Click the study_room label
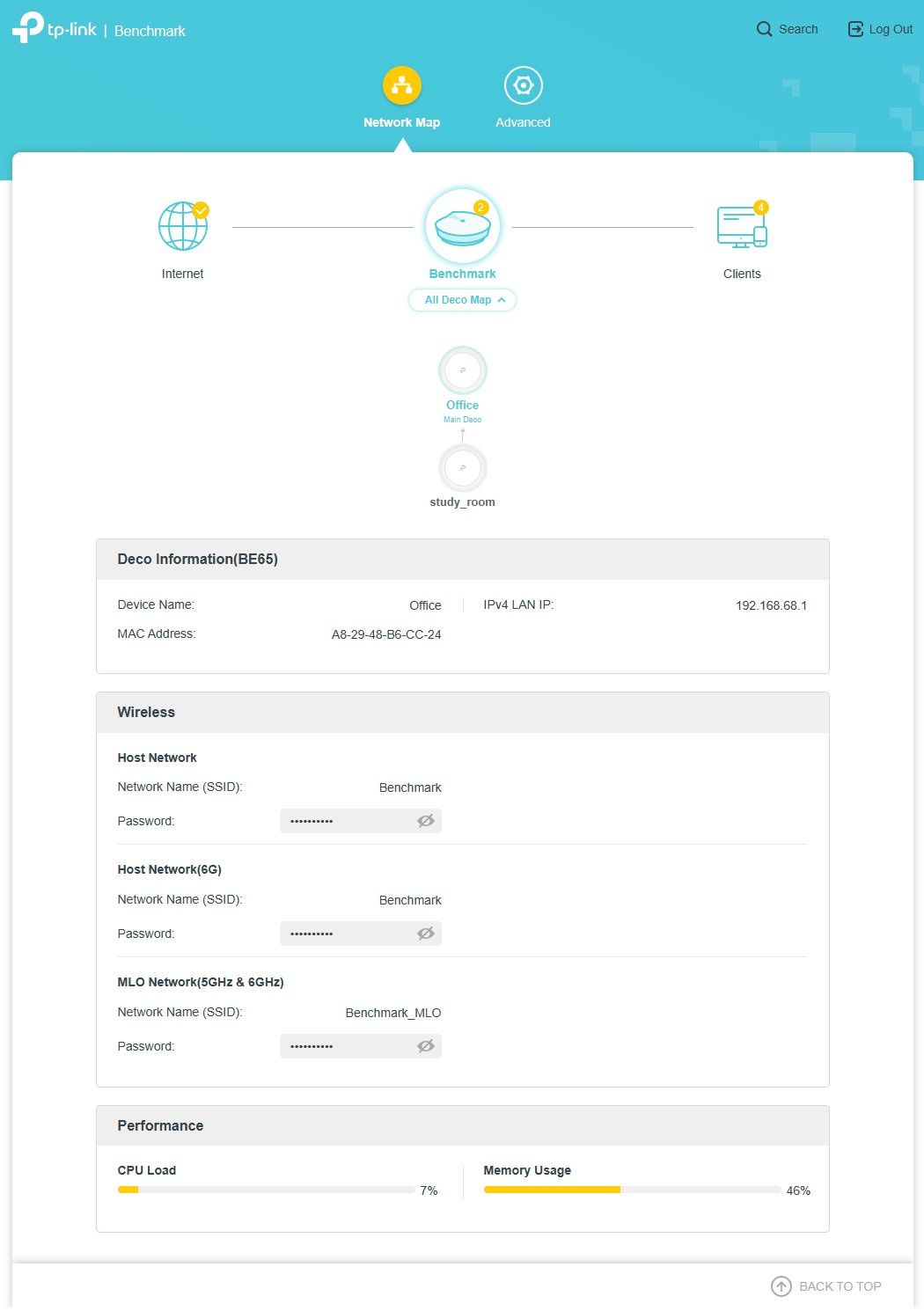 click(463, 502)
